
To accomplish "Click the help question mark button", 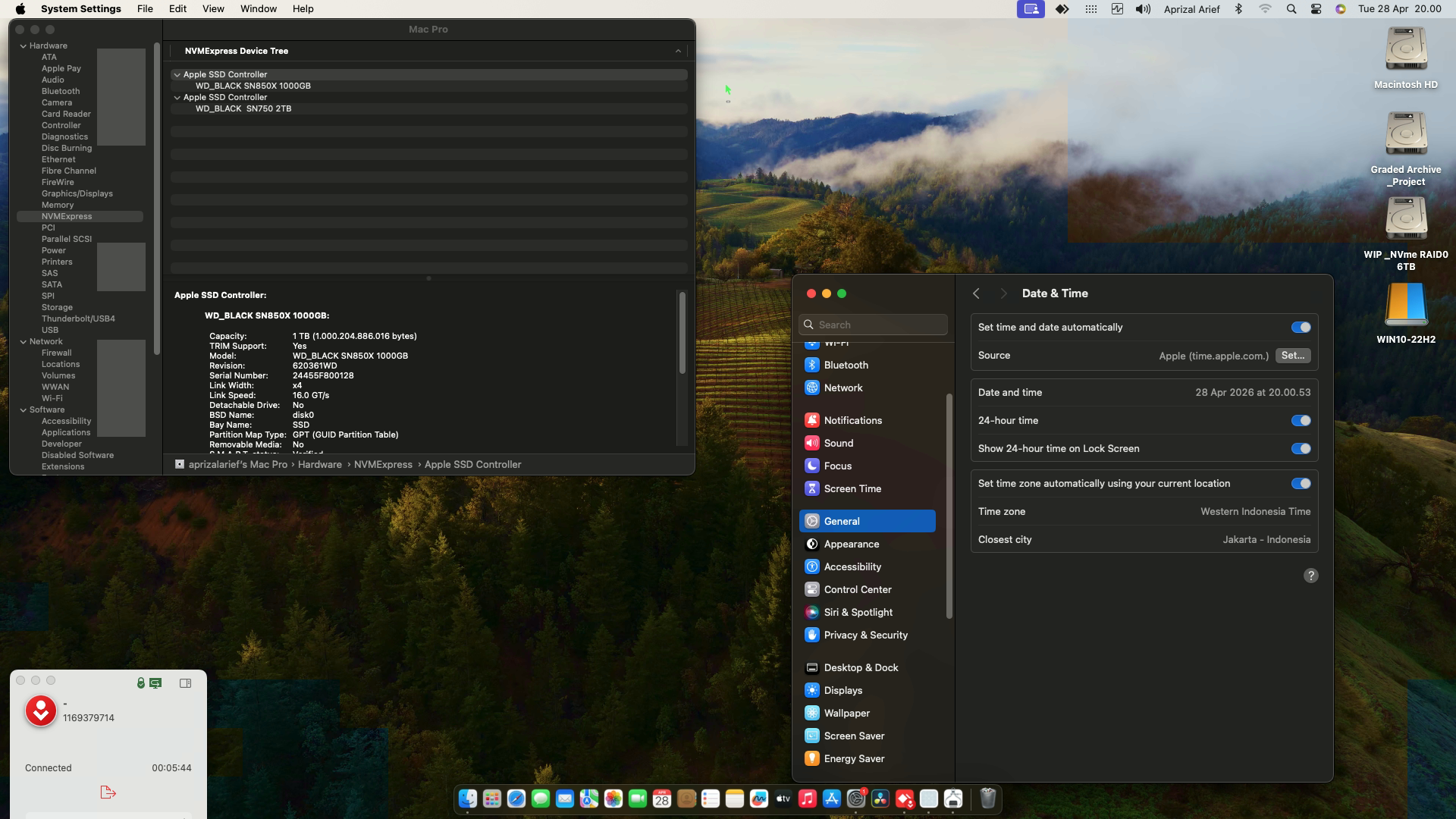I will click(1310, 576).
